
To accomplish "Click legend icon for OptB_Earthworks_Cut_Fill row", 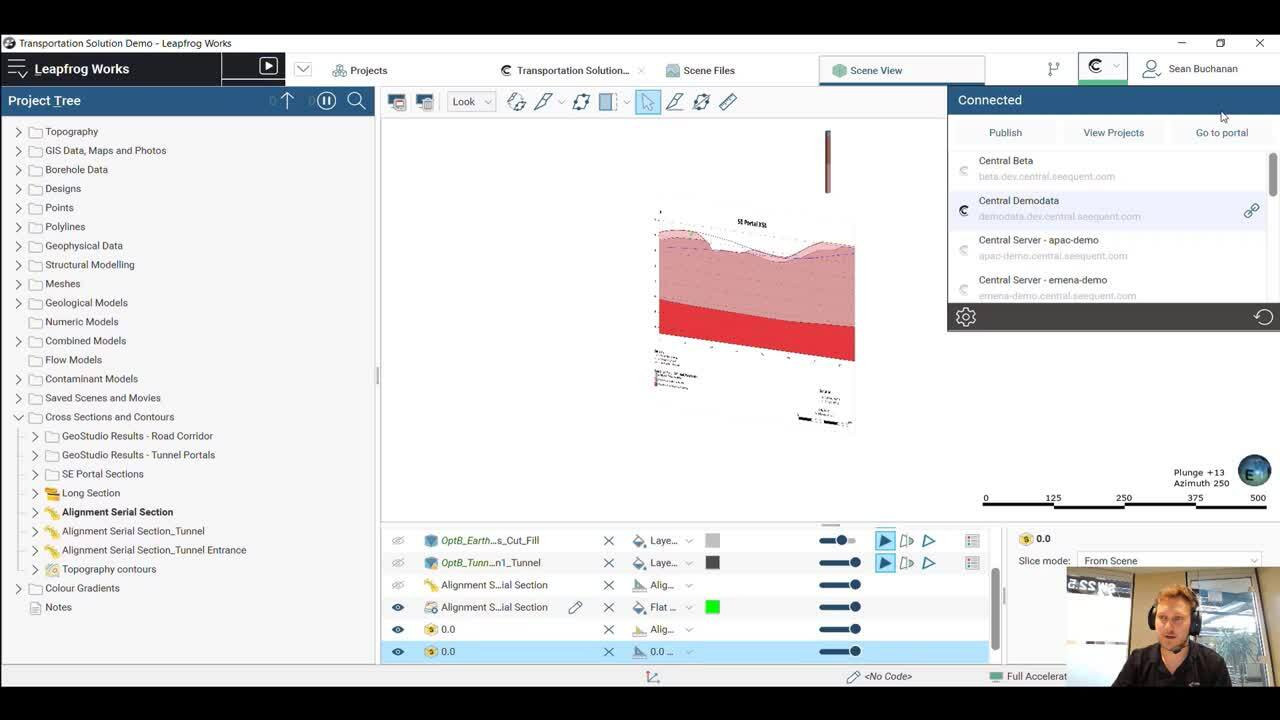I will (972, 541).
